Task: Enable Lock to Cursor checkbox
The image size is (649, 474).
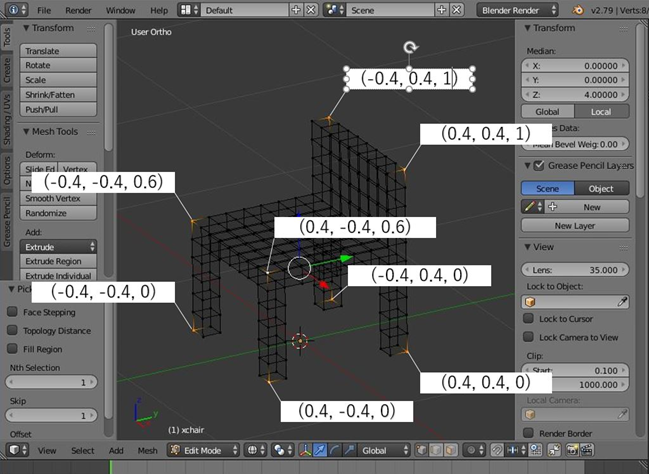Action: click(x=528, y=318)
